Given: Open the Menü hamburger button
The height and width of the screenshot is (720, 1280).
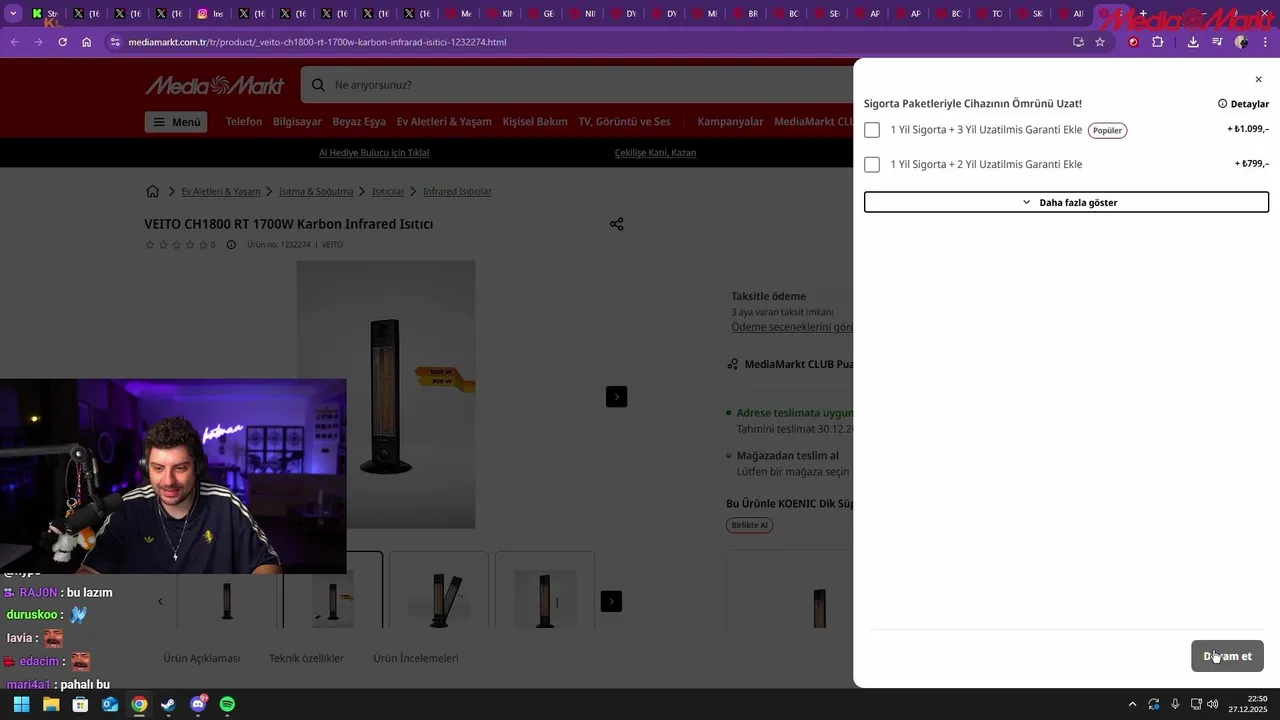Looking at the screenshot, I should click(x=176, y=122).
